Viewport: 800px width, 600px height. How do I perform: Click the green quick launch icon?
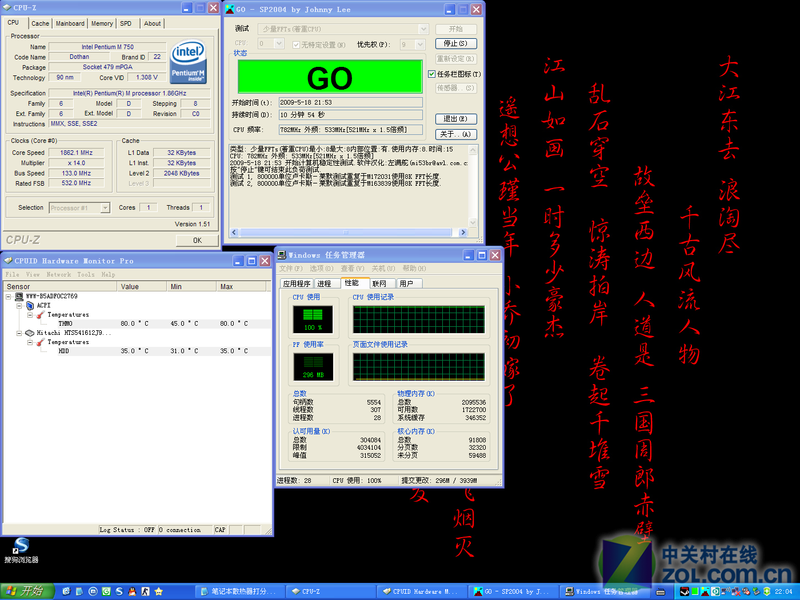point(106,591)
